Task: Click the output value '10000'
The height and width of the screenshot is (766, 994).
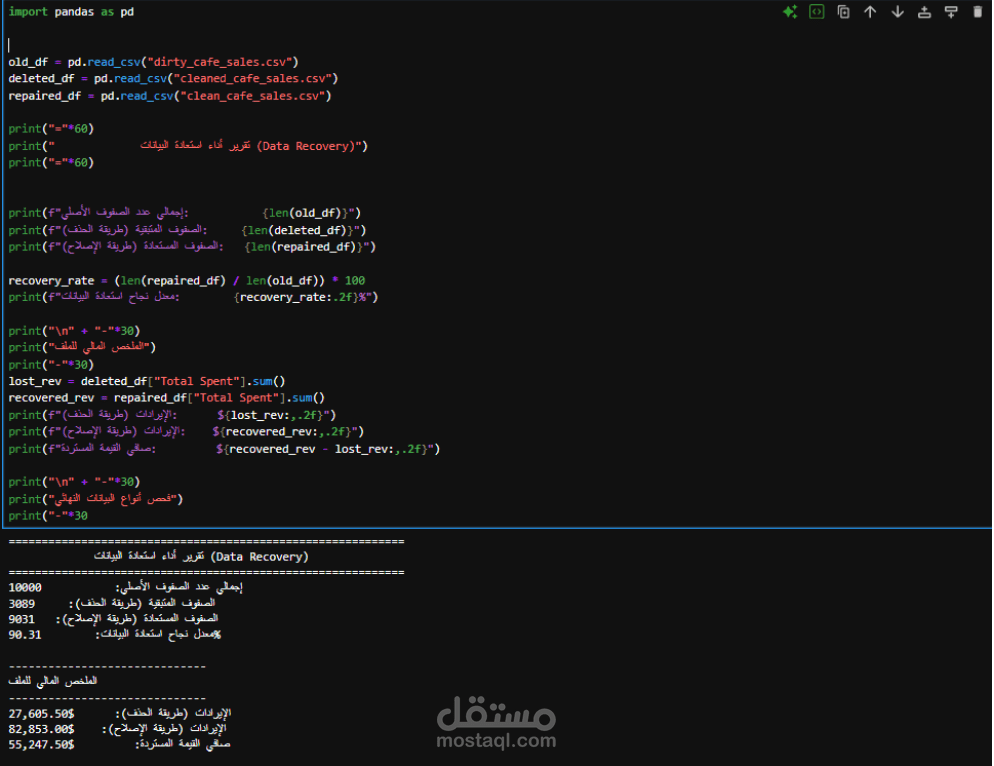Action: point(25,587)
